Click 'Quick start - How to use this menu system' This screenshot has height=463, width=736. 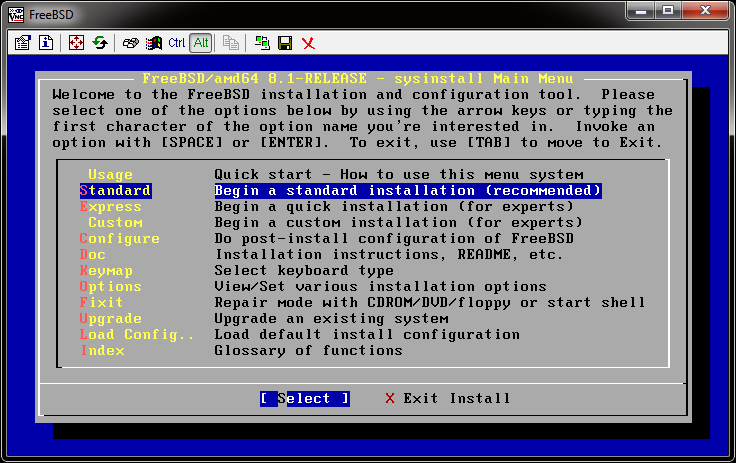pyautogui.click(x=399, y=175)
